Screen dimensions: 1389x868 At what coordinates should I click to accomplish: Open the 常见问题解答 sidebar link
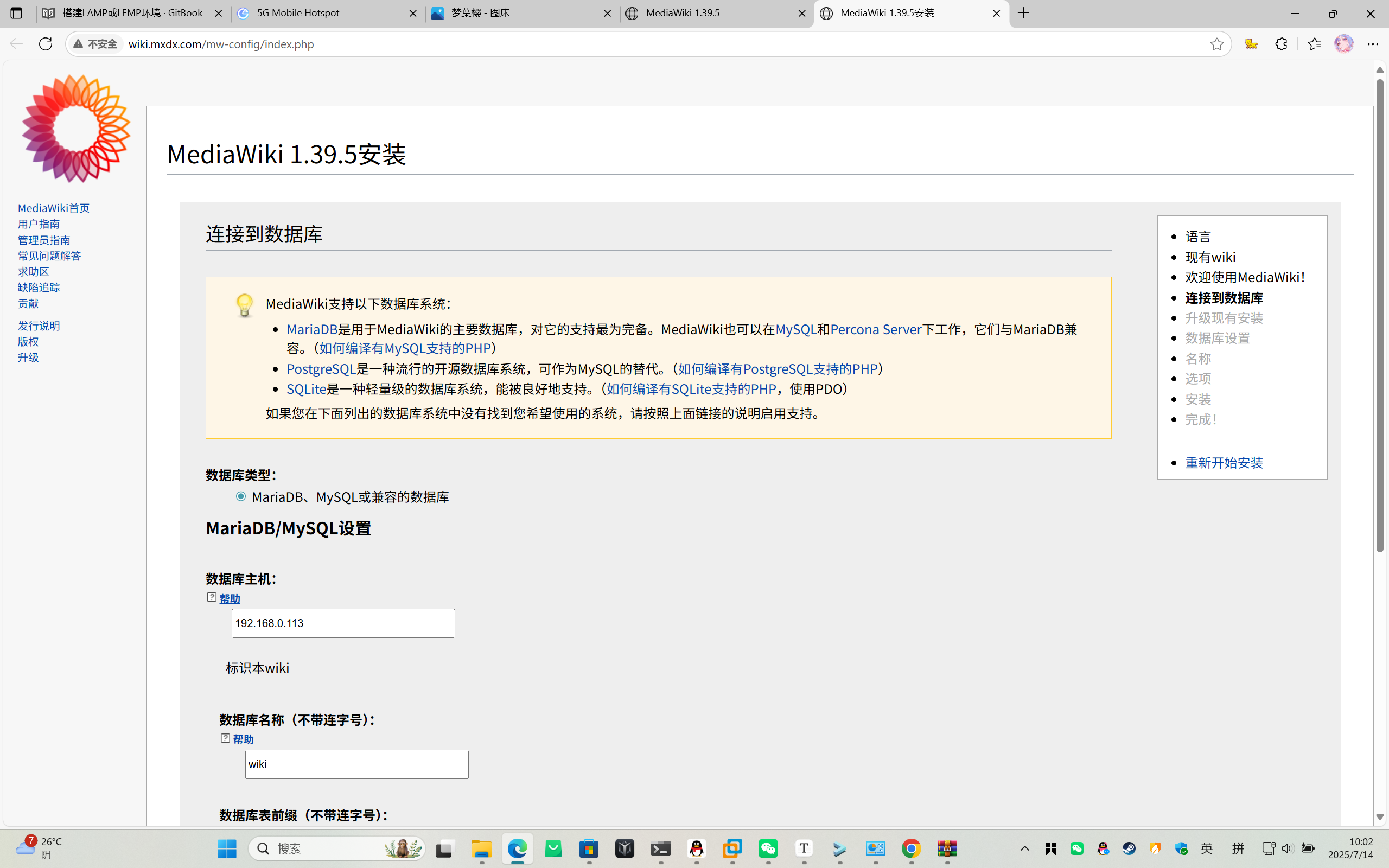point(49,256)
